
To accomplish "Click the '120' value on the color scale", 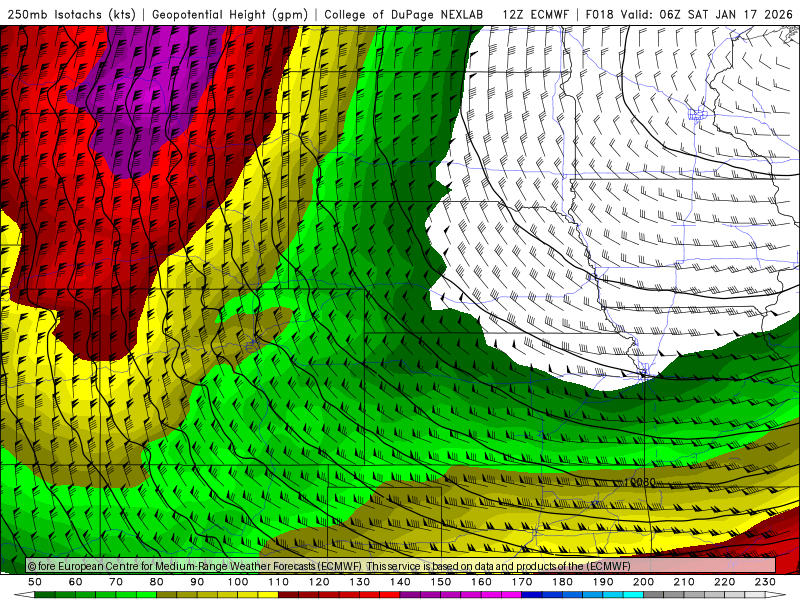I will (319, 582).
